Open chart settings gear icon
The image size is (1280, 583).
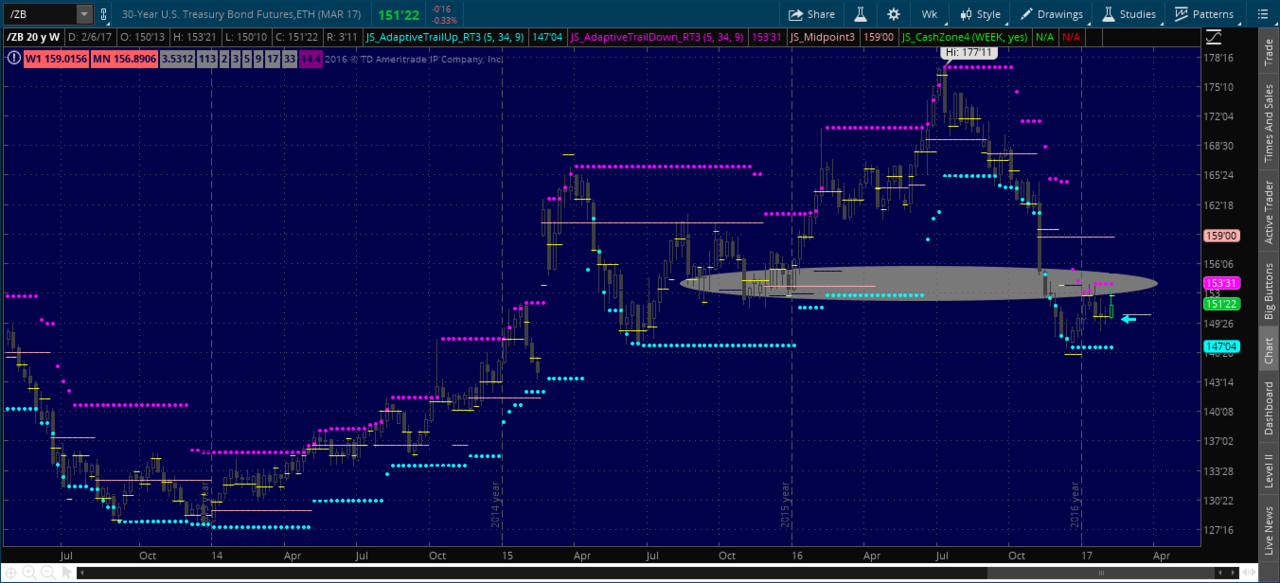(x=894, y=14)
